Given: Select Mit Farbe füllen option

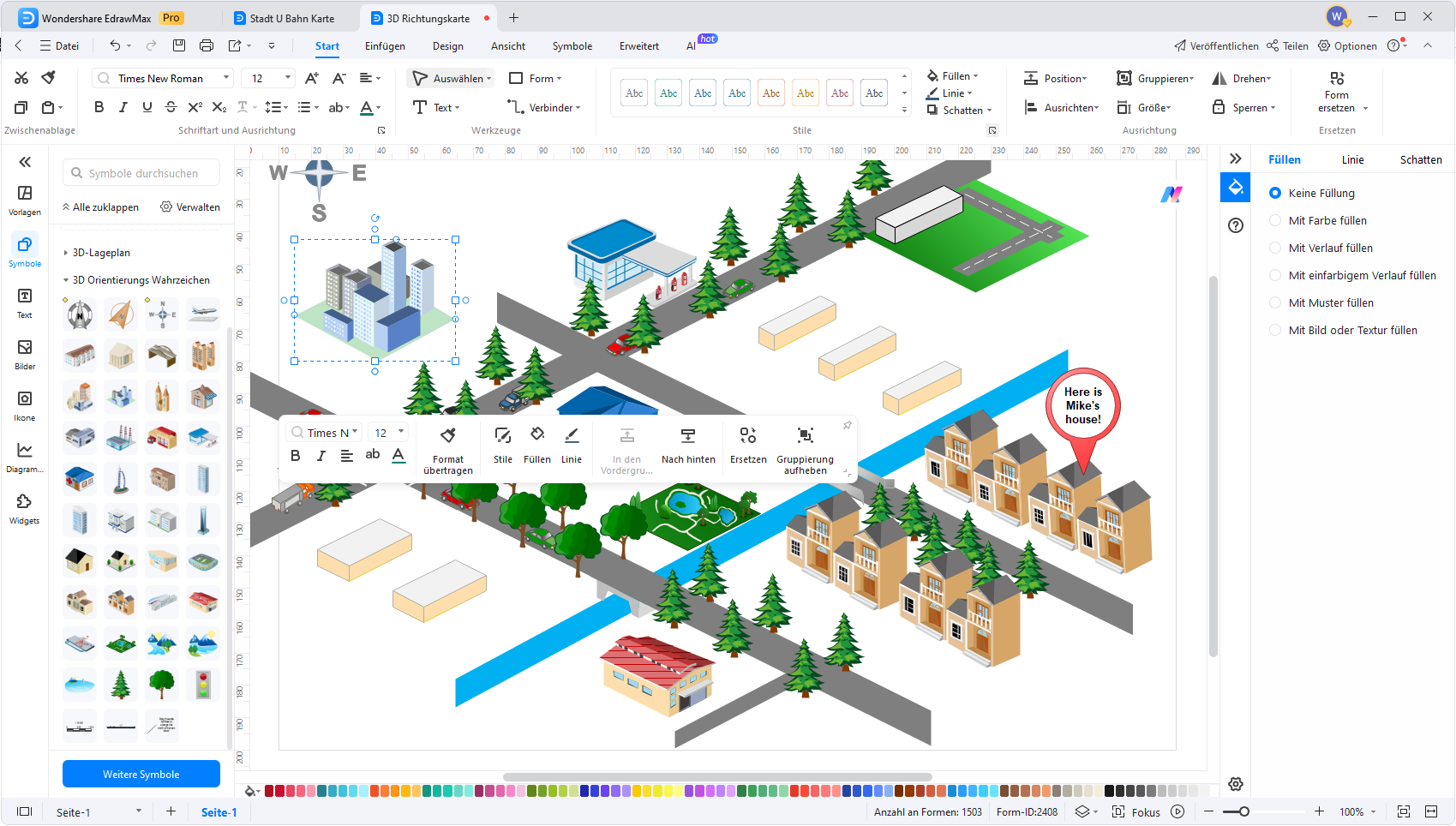Looking at the screenshot, I should coord(1275,220).
